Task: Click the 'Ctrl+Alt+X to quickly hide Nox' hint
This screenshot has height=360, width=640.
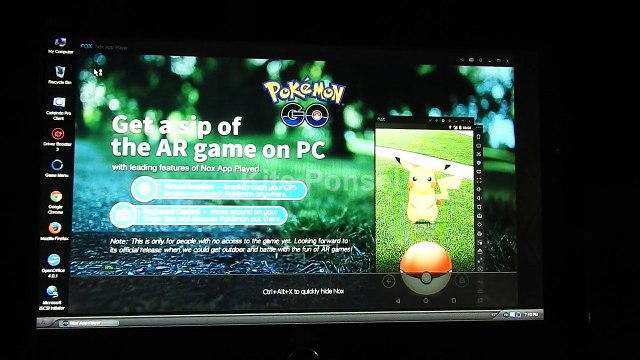Action: click(303, 291)
